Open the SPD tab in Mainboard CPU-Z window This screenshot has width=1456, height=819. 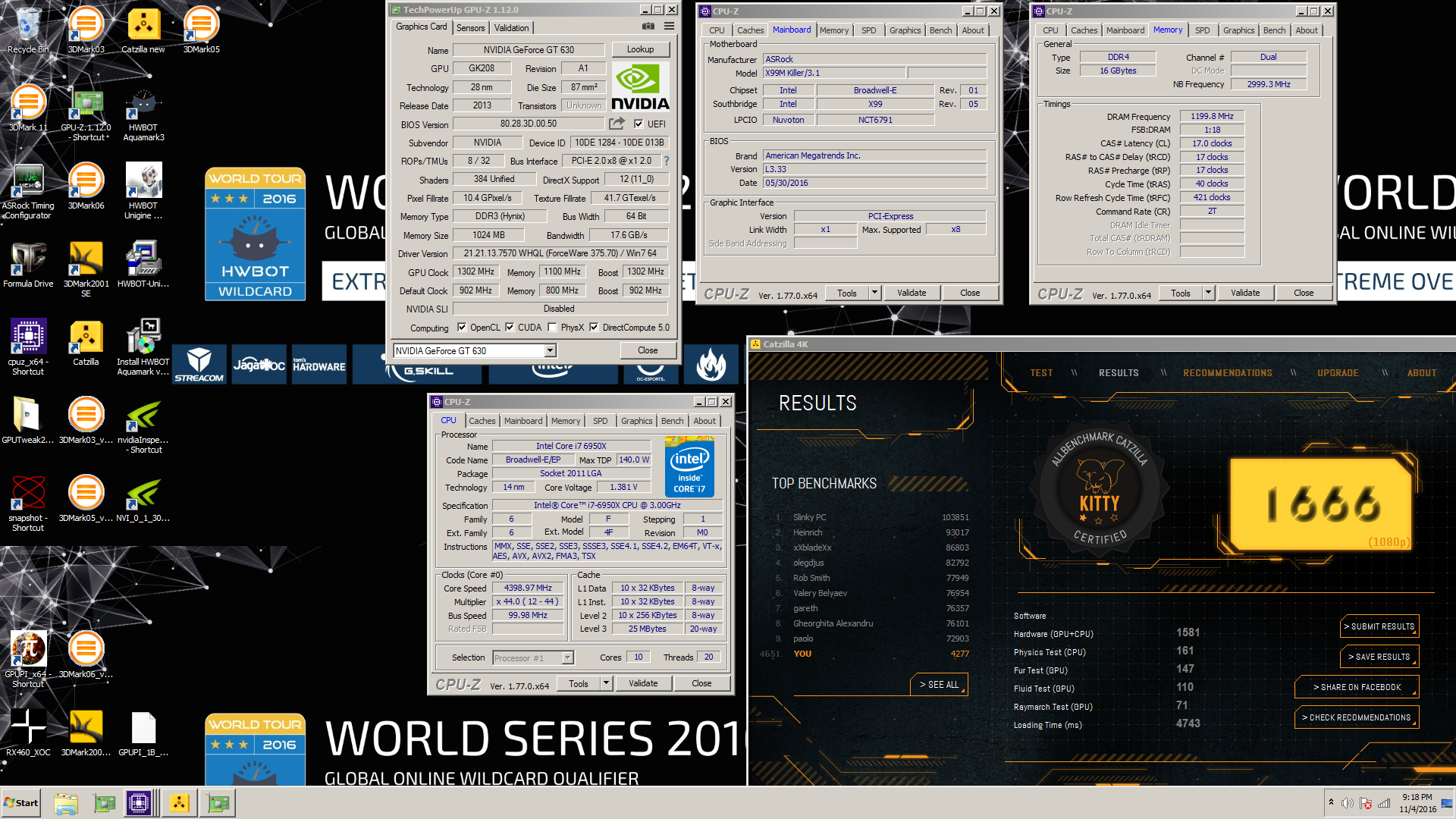click(x=869, y=30)
